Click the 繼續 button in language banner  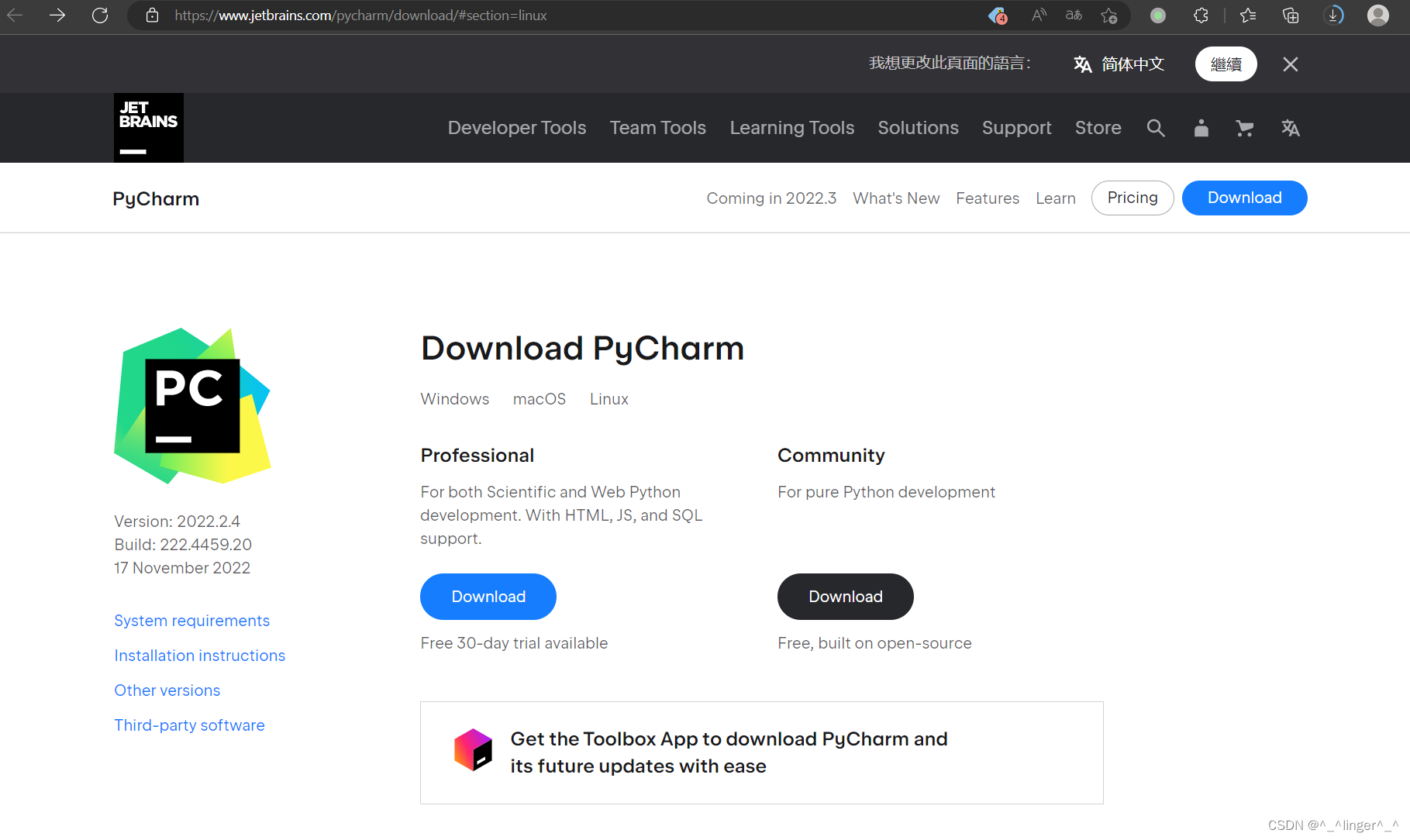click(1226, 64)
